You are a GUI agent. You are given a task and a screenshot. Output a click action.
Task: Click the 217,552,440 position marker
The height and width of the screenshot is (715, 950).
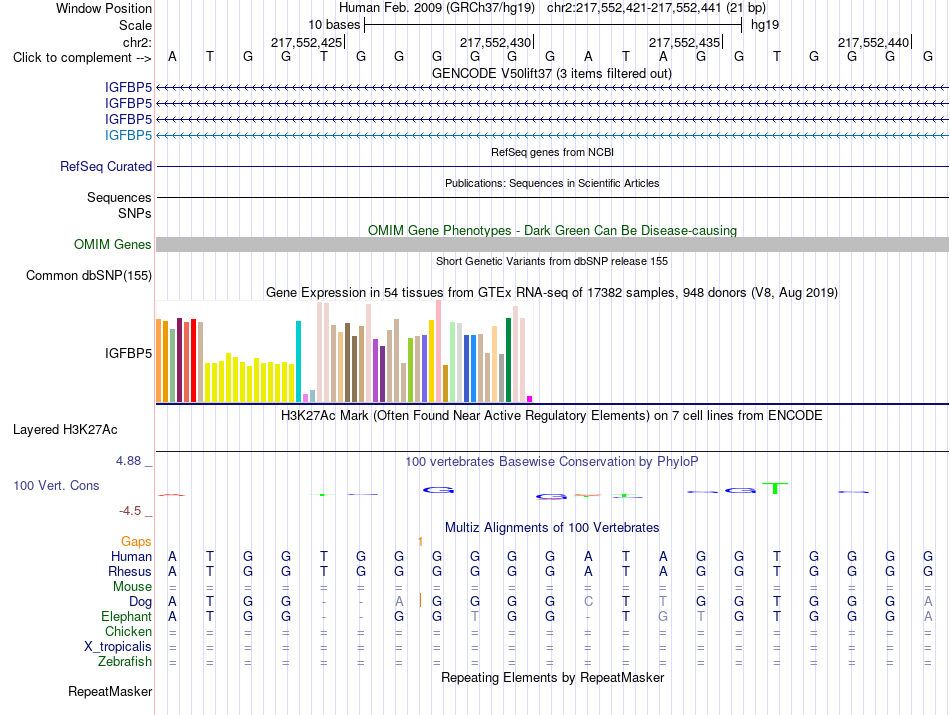click(874, 42)
